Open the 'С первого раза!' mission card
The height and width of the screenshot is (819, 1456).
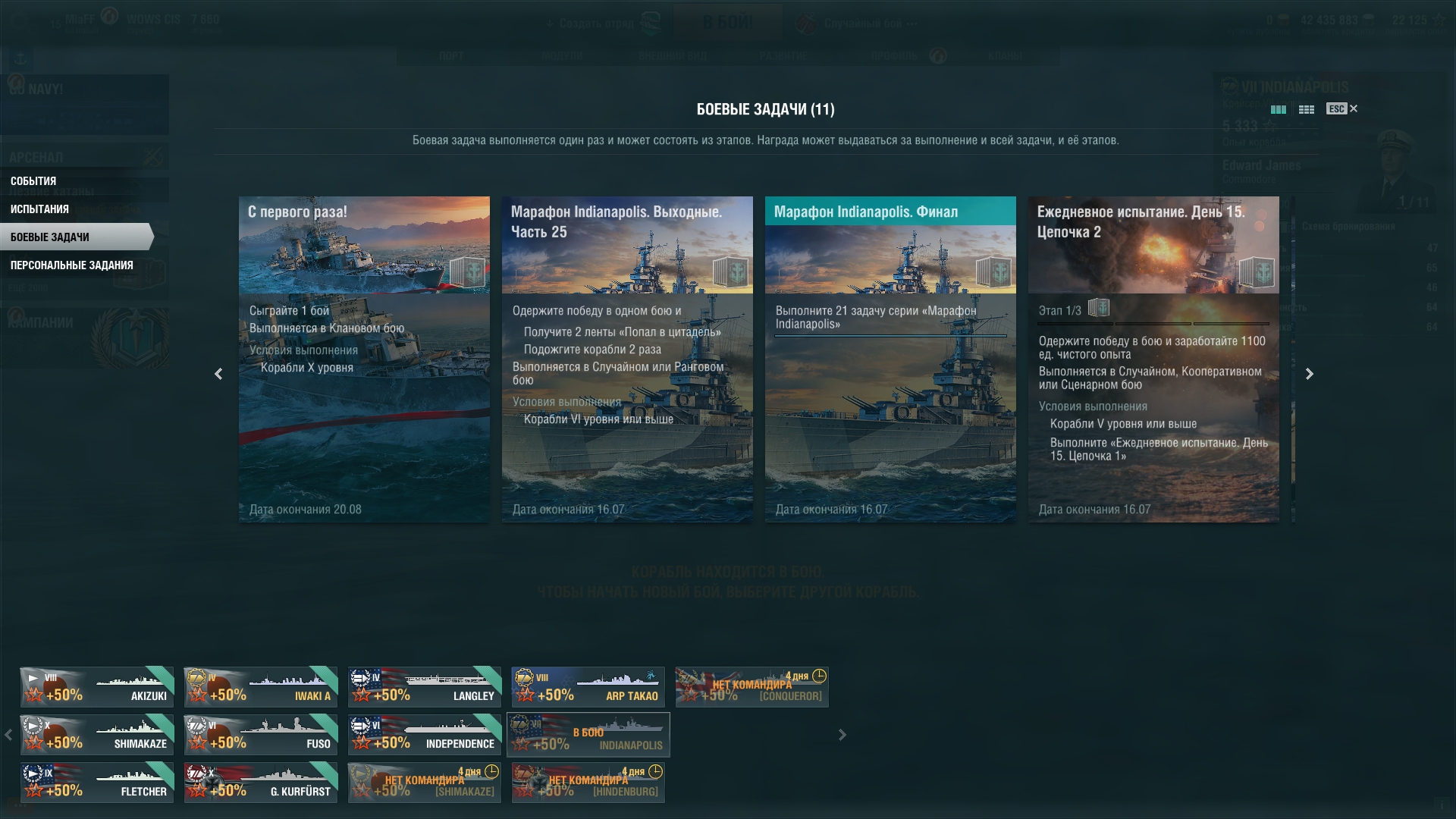364,359
